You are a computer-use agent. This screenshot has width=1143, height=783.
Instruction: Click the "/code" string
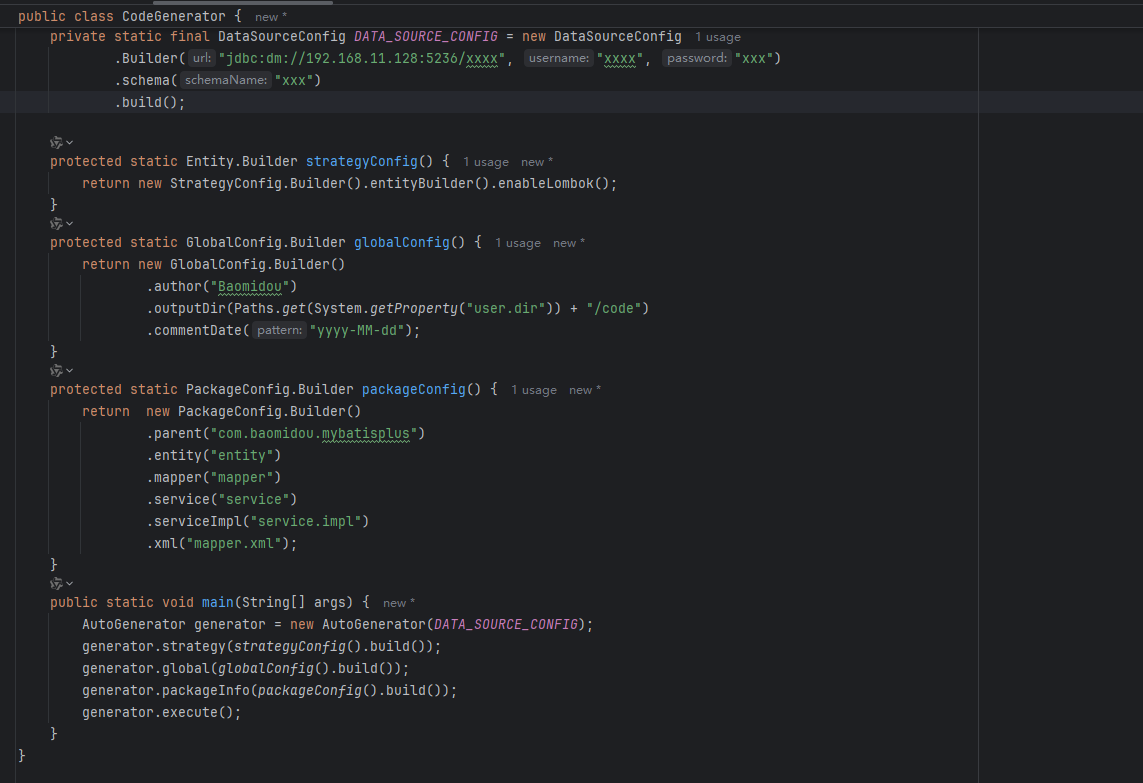click(x=614, y=308)
